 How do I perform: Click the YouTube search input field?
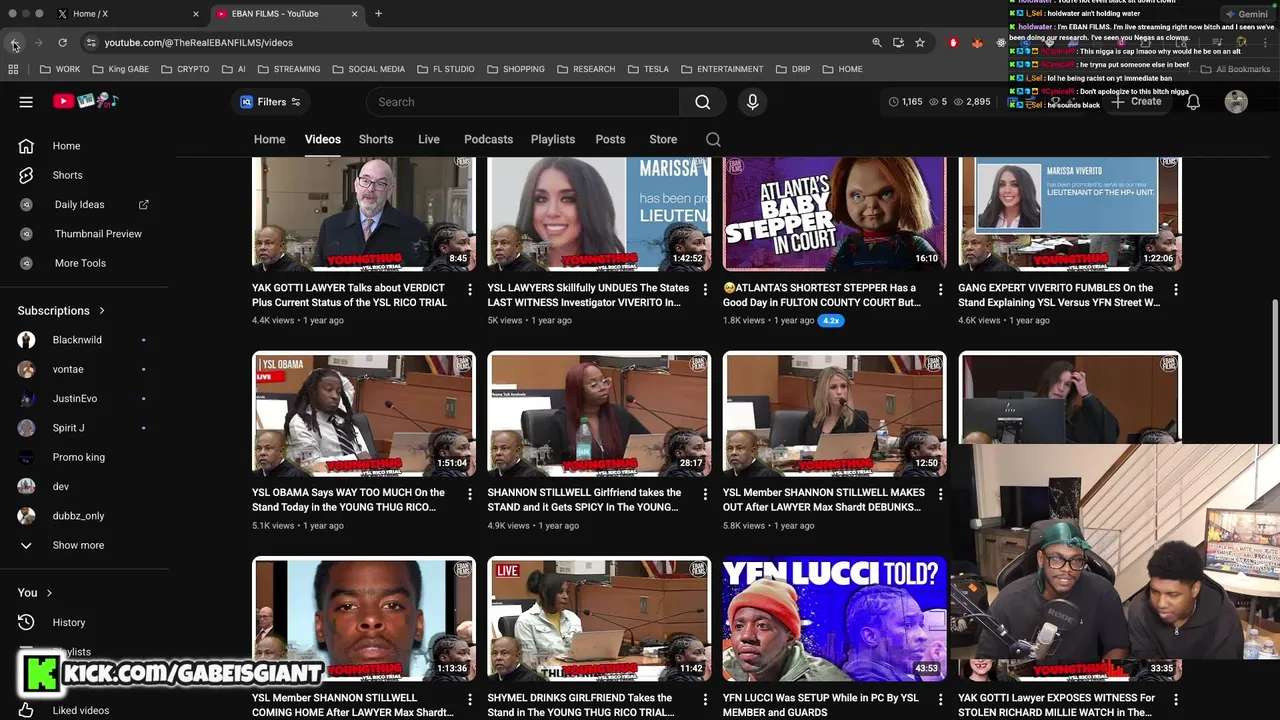523,102
